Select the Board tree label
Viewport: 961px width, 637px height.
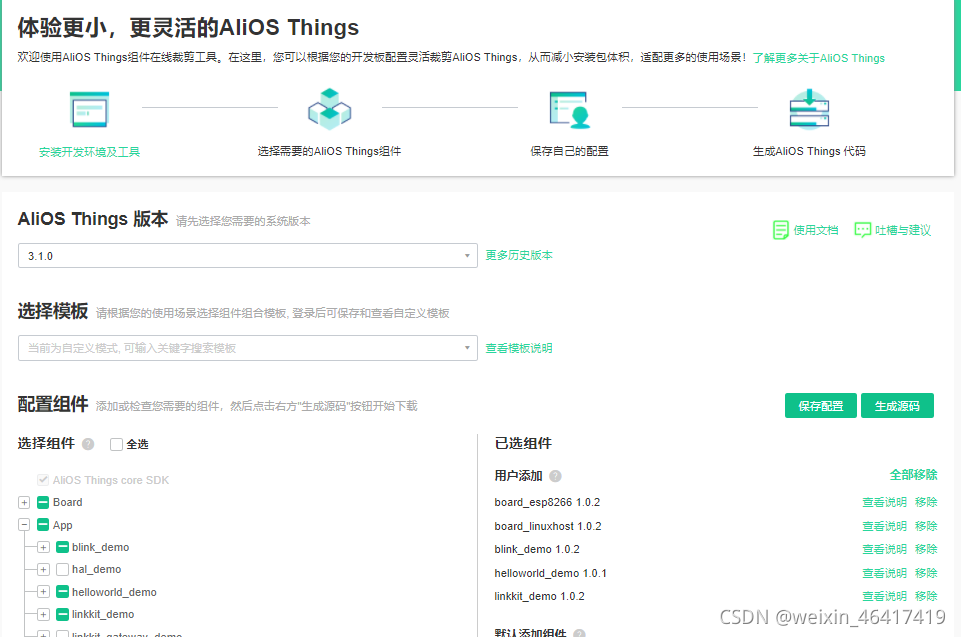point(67,503)
